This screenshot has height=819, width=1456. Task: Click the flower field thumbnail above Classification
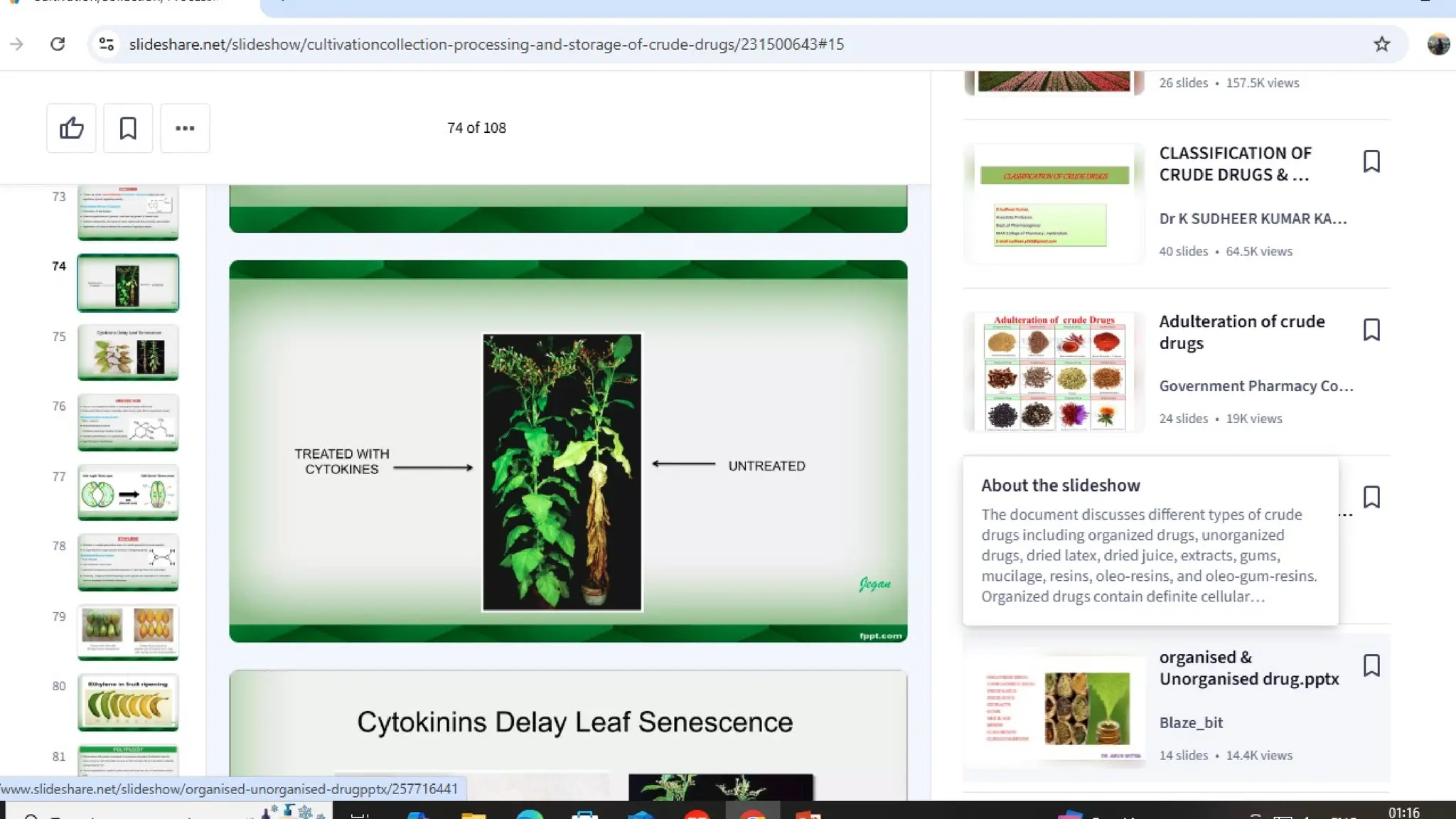1054,82
